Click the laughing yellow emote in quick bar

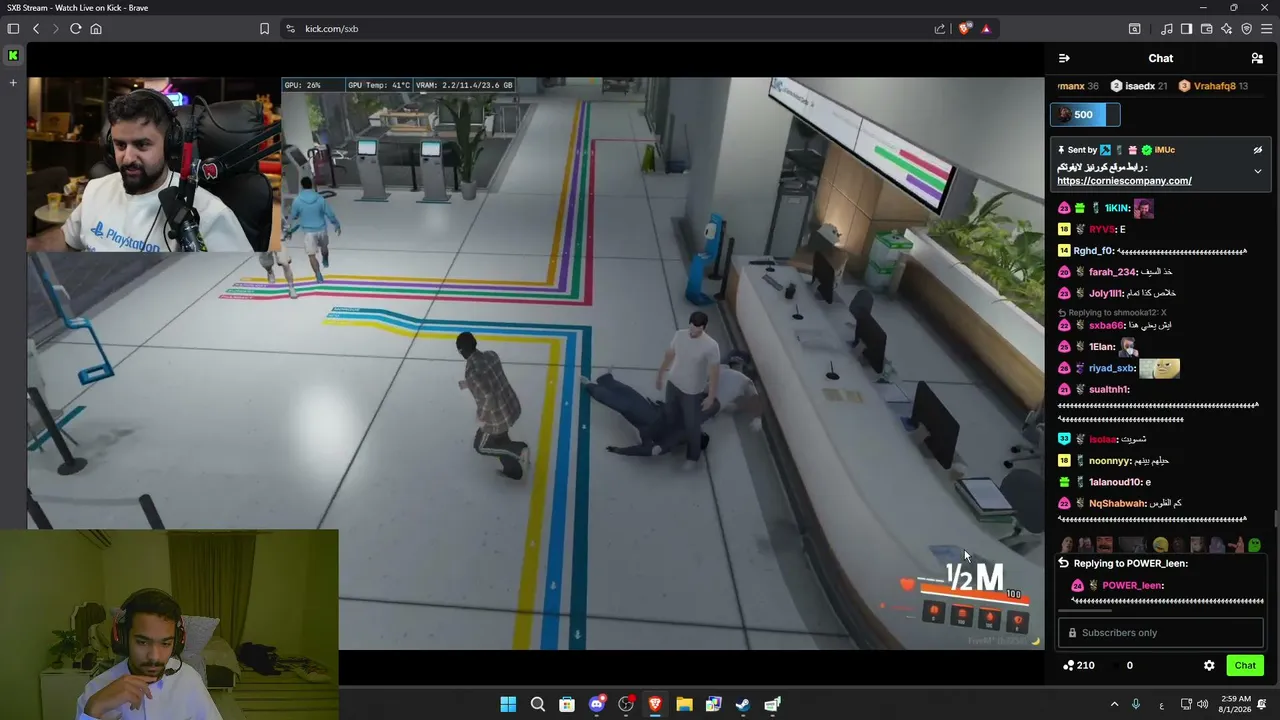1160,545
